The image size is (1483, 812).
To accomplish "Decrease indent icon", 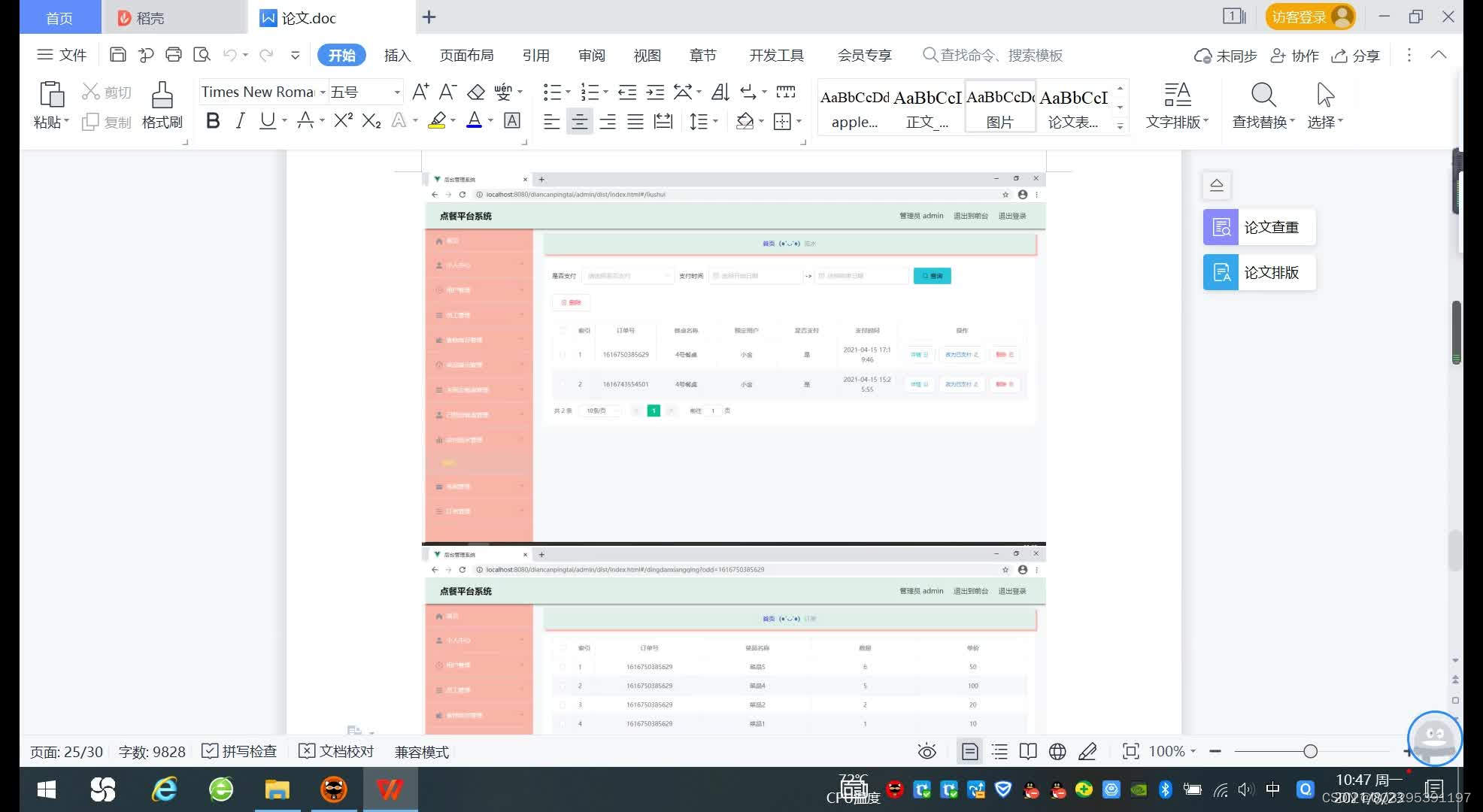I will point(627,92).
